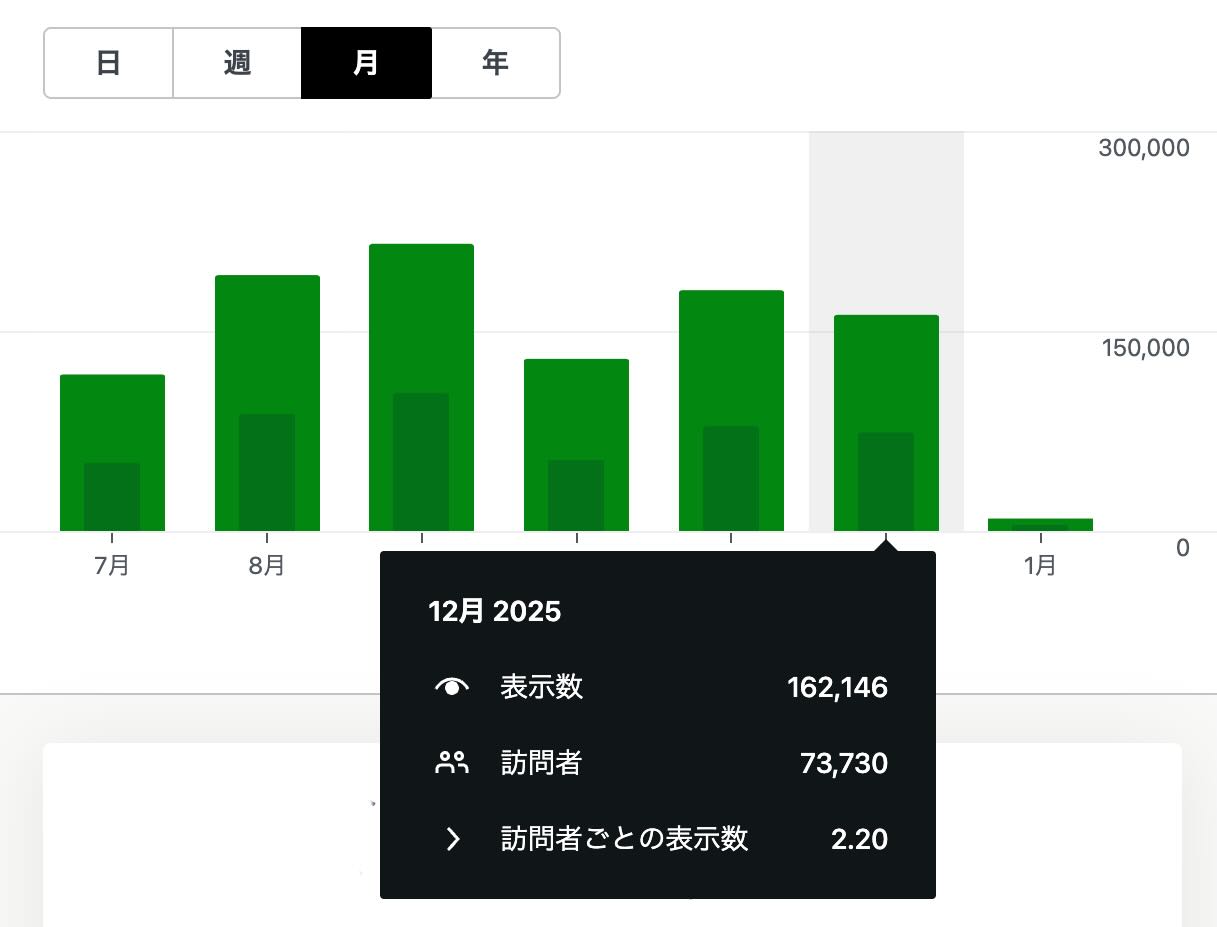The height and width of the screenshot is (927, 1217).
Task: Click the darker inner visitors bar for 8月
Action: [x=267, y=472]
